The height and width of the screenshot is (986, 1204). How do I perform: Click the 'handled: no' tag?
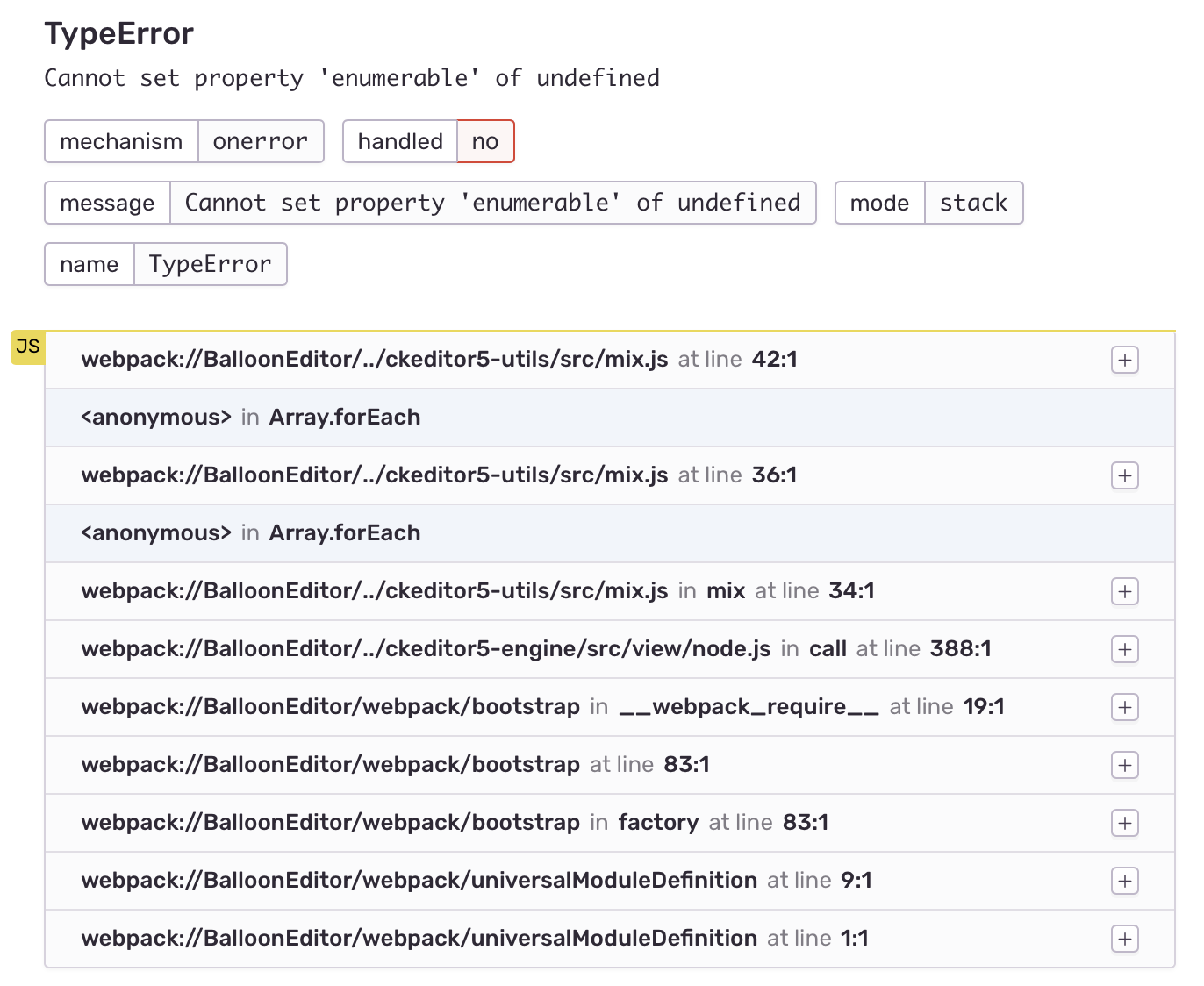485,141
